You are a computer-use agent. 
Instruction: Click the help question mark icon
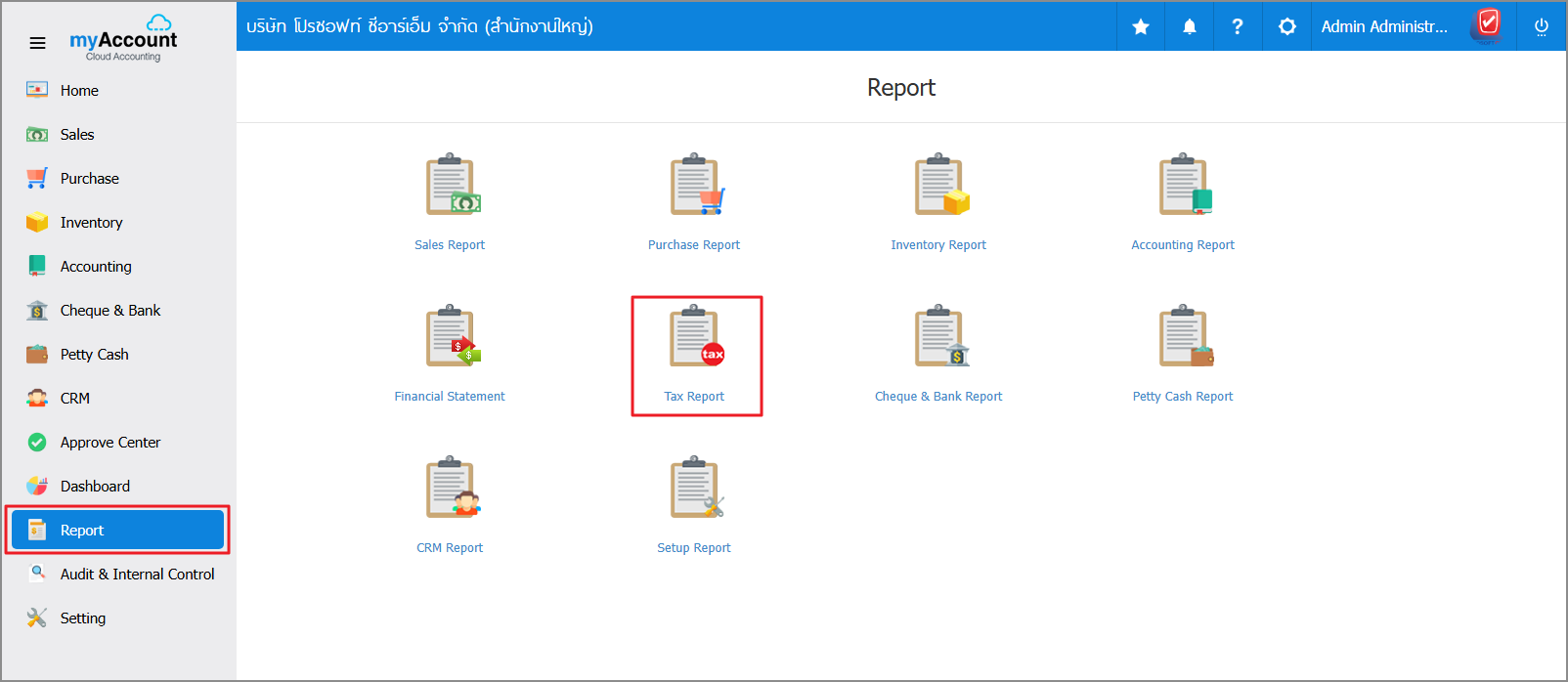[x=1238, y=26]
